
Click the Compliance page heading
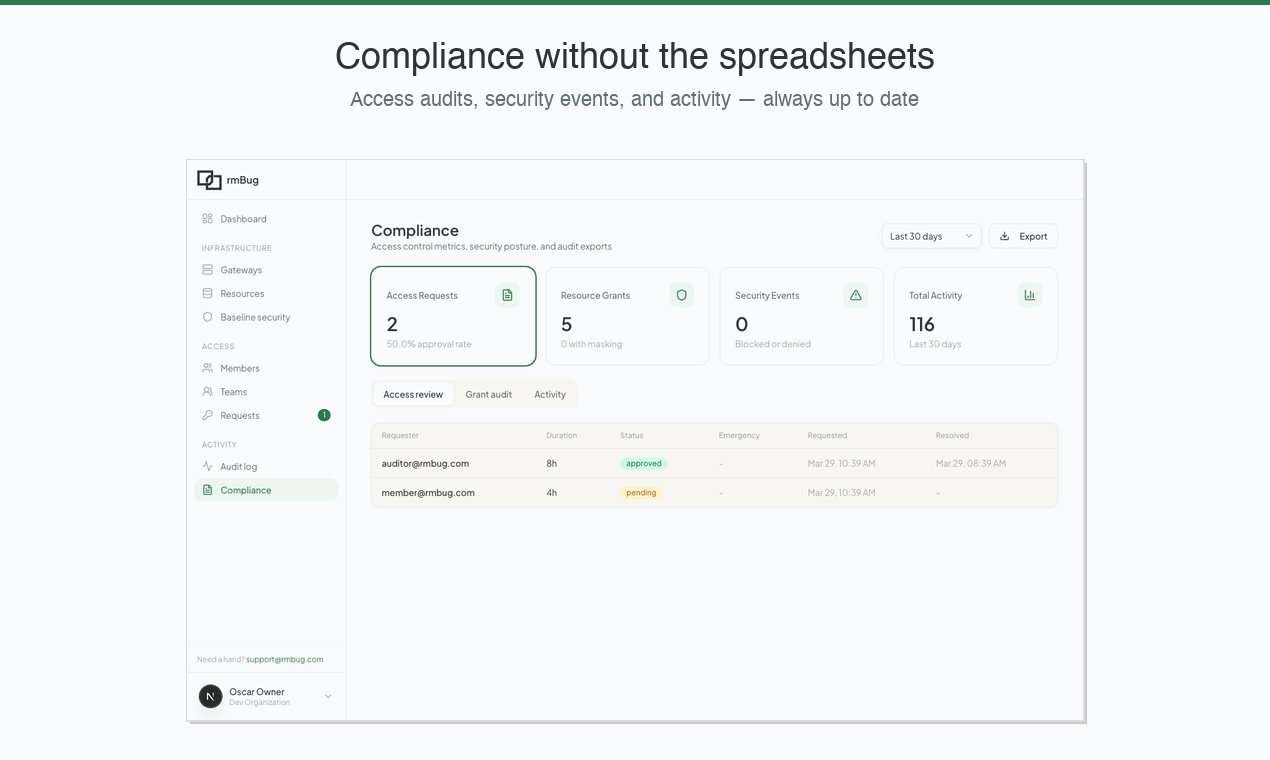click(415, 231)
